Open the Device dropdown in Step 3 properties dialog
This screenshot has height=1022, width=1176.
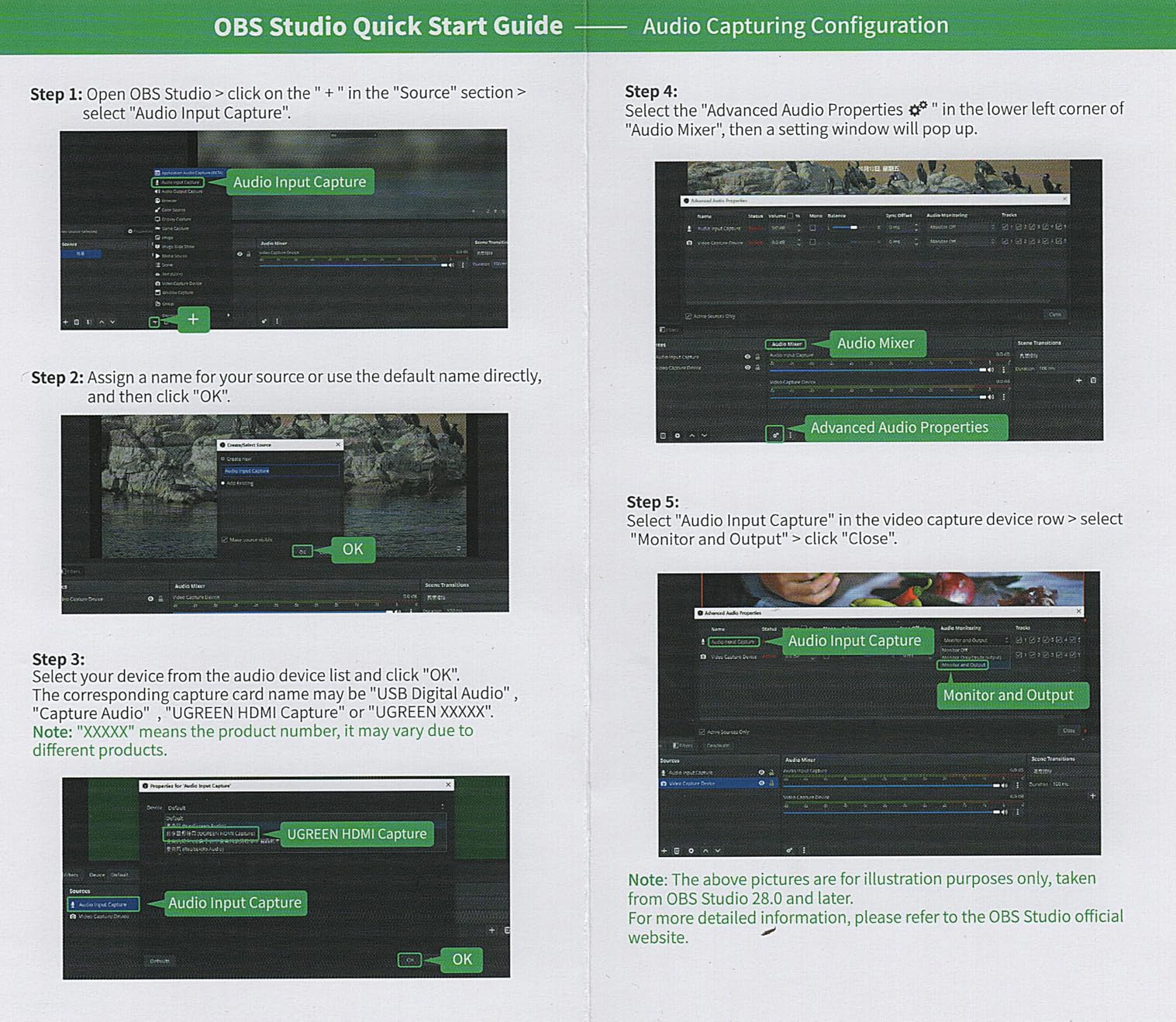[306, 808]
